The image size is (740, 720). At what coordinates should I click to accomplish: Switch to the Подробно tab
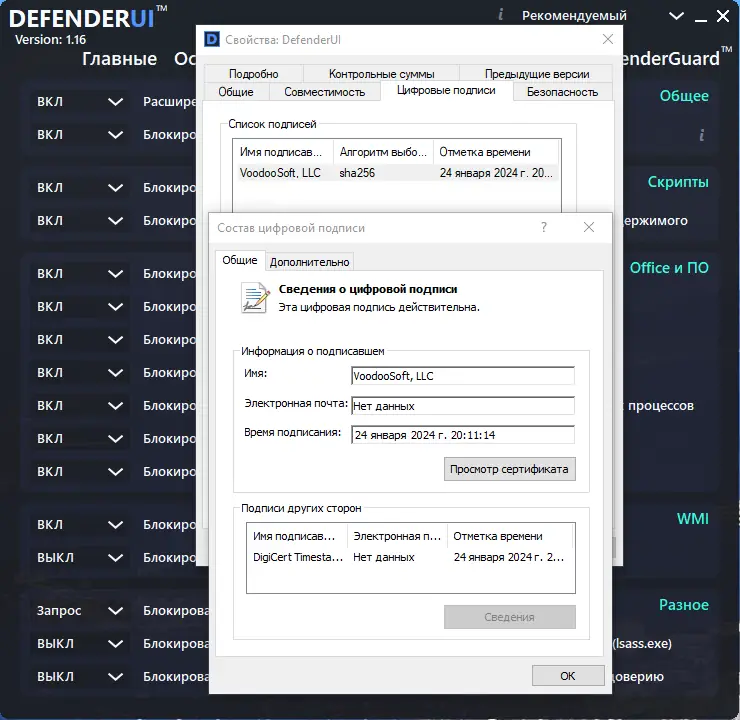(254, 74)
